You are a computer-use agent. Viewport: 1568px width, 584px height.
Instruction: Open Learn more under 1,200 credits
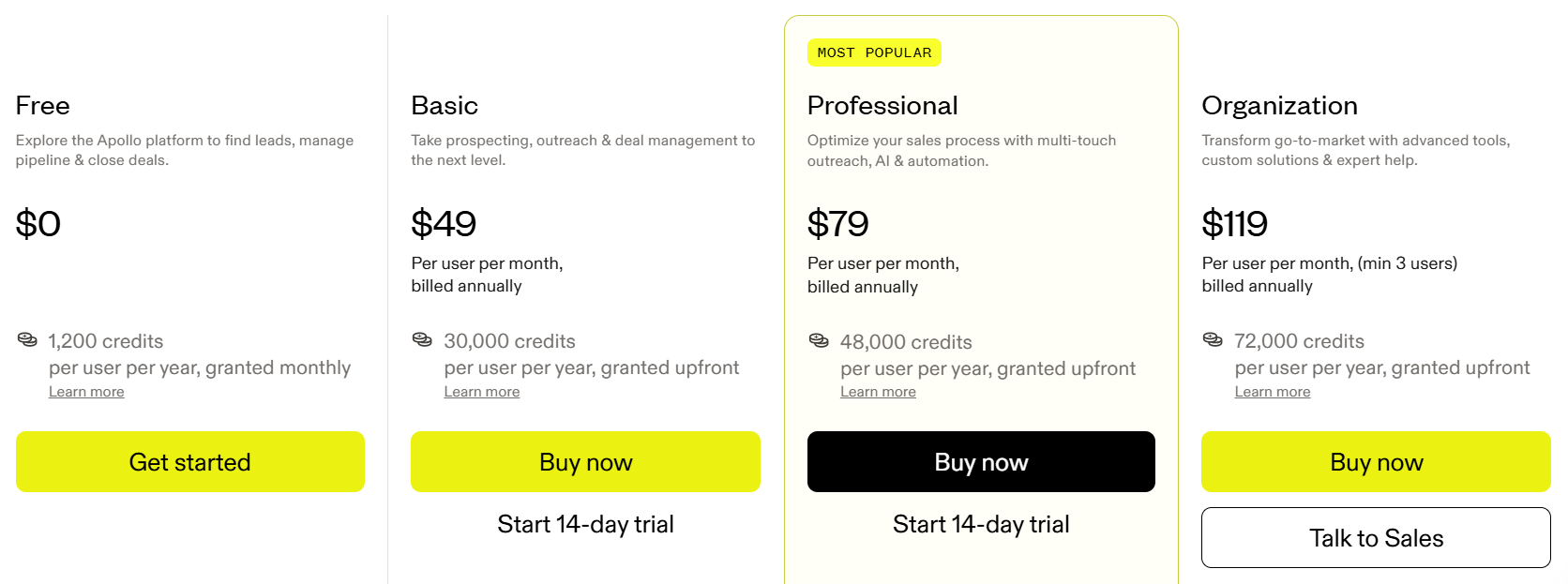coord(86,391)
